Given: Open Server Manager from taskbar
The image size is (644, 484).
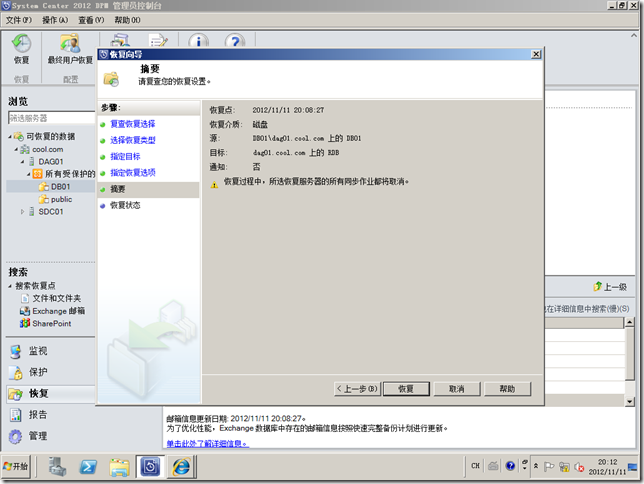Looking at the screenshot, I should click(x=57, y=467).
